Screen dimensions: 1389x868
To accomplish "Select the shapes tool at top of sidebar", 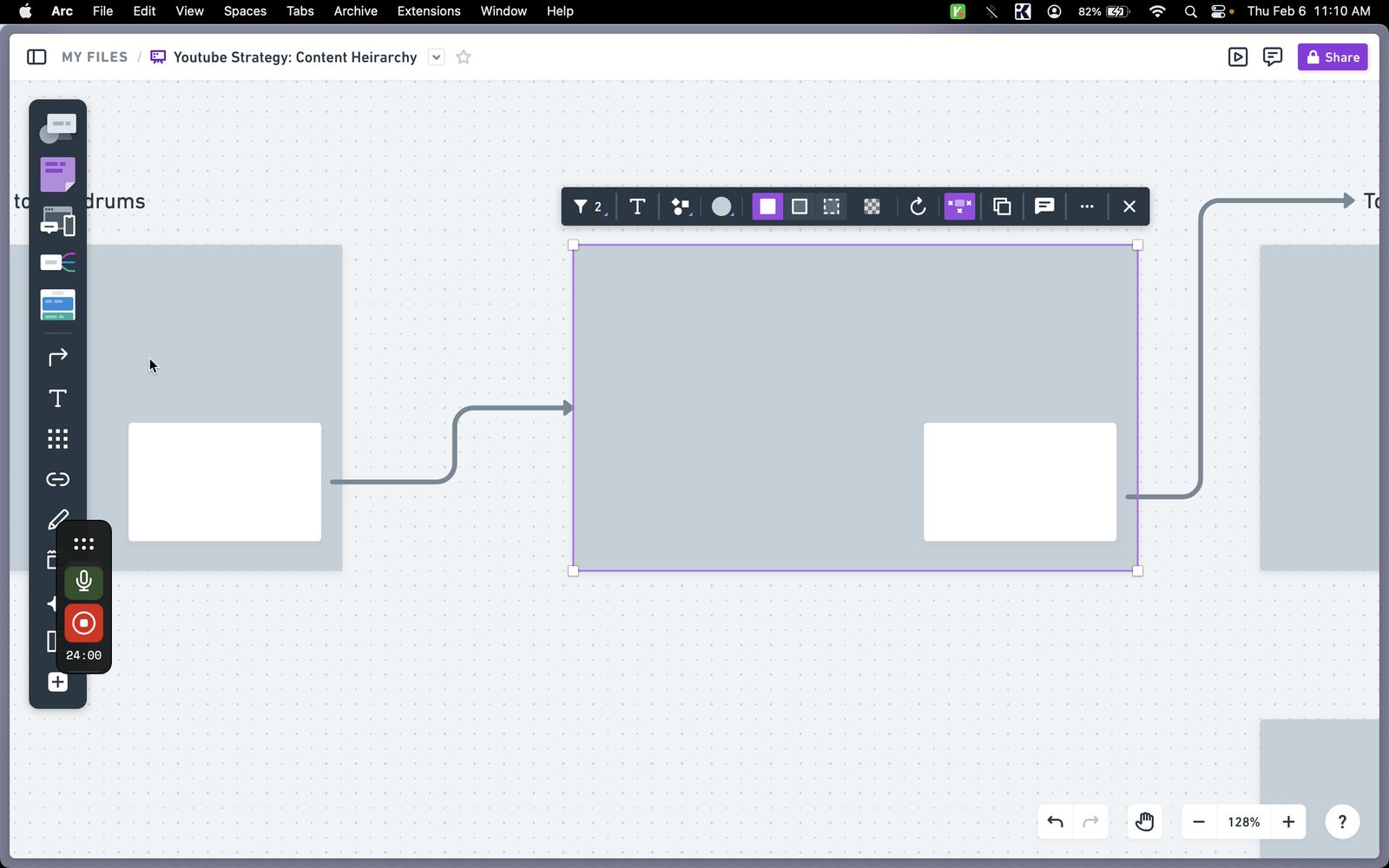I will point(57,128).
